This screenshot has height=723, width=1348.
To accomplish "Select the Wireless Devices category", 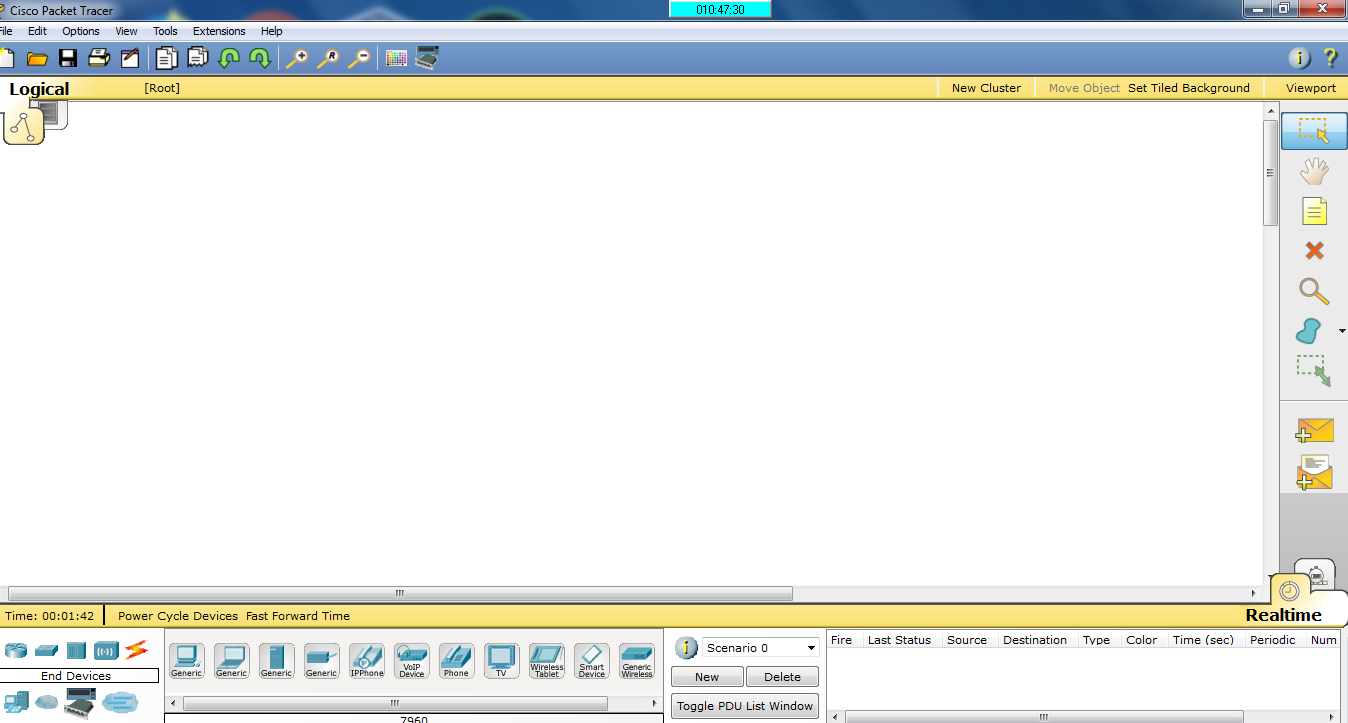I will coord(106,650).
